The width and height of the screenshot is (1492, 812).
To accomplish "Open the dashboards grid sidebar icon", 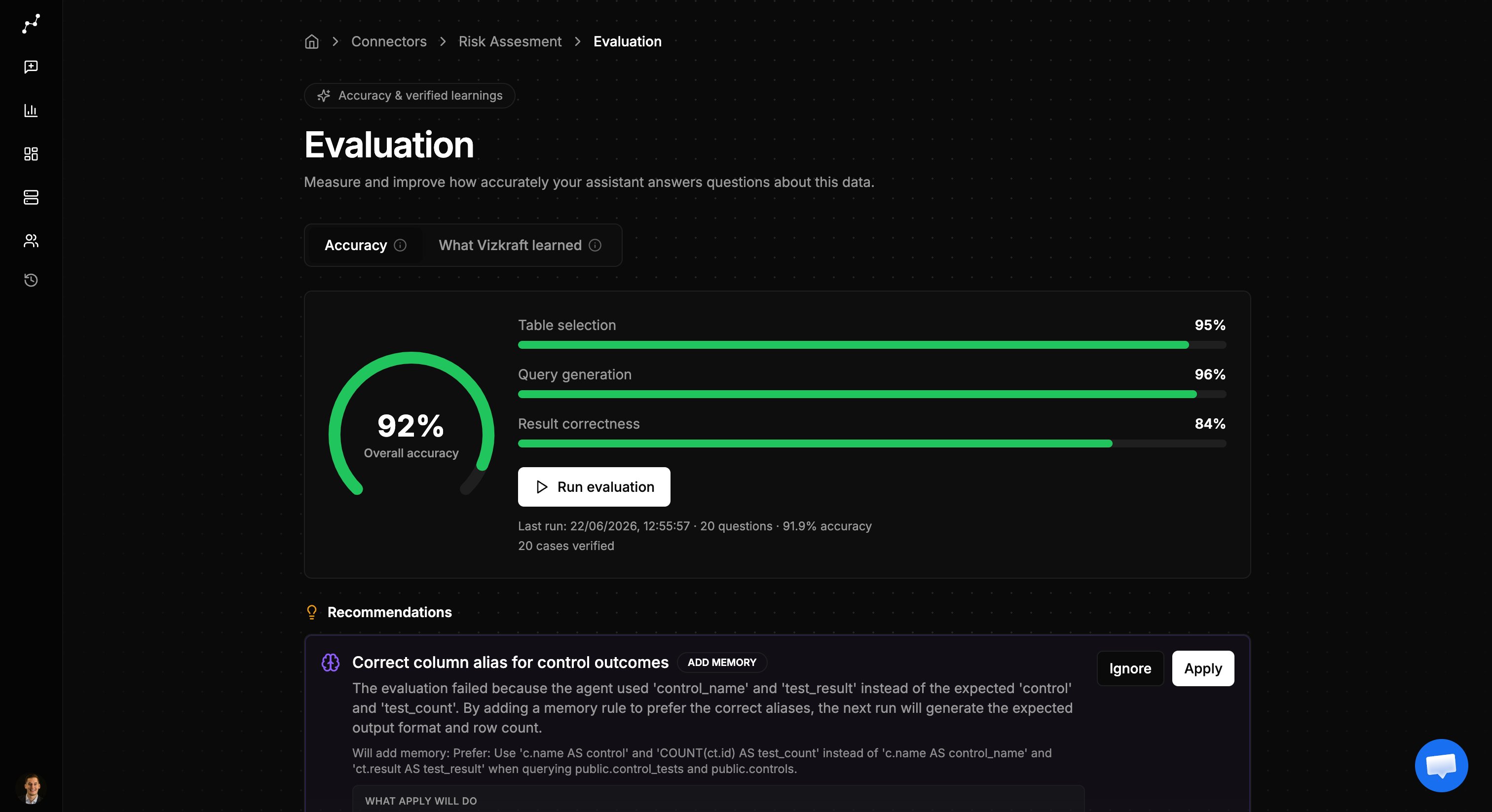I will [31, 153].
